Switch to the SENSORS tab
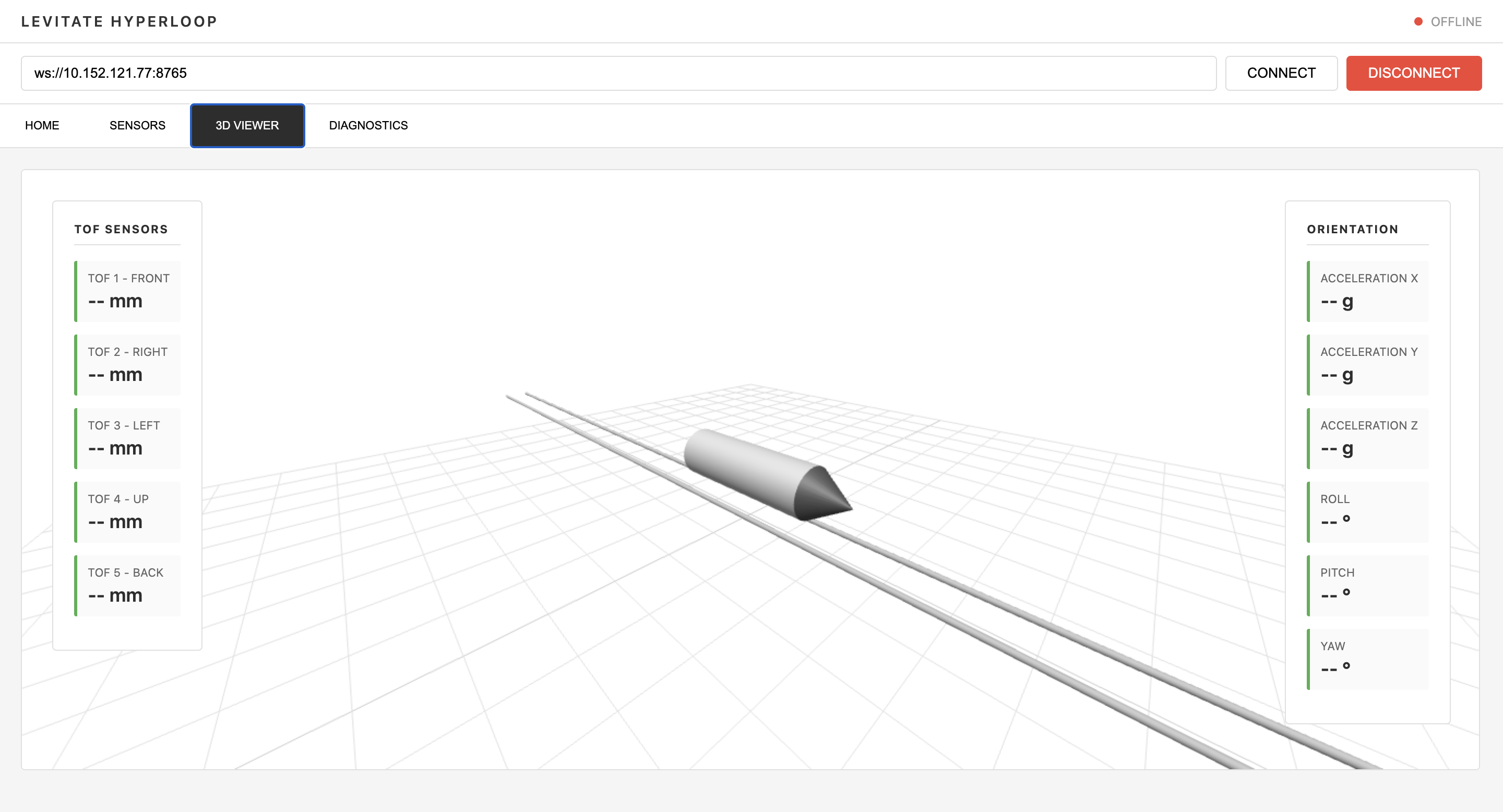The height and width of the screenshot is (812, 1503). [137, 125]
